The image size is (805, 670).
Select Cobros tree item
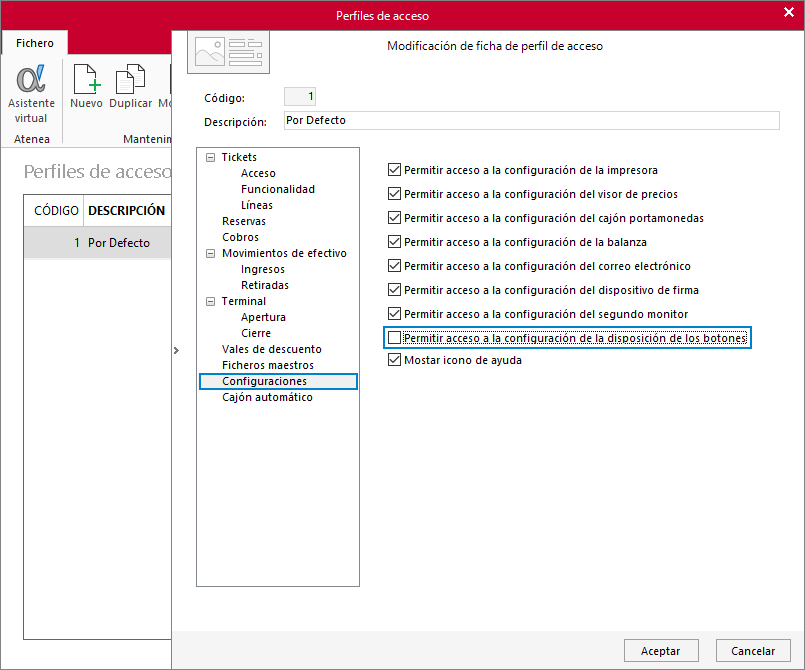pyautogui.click(x=240, y=237)
